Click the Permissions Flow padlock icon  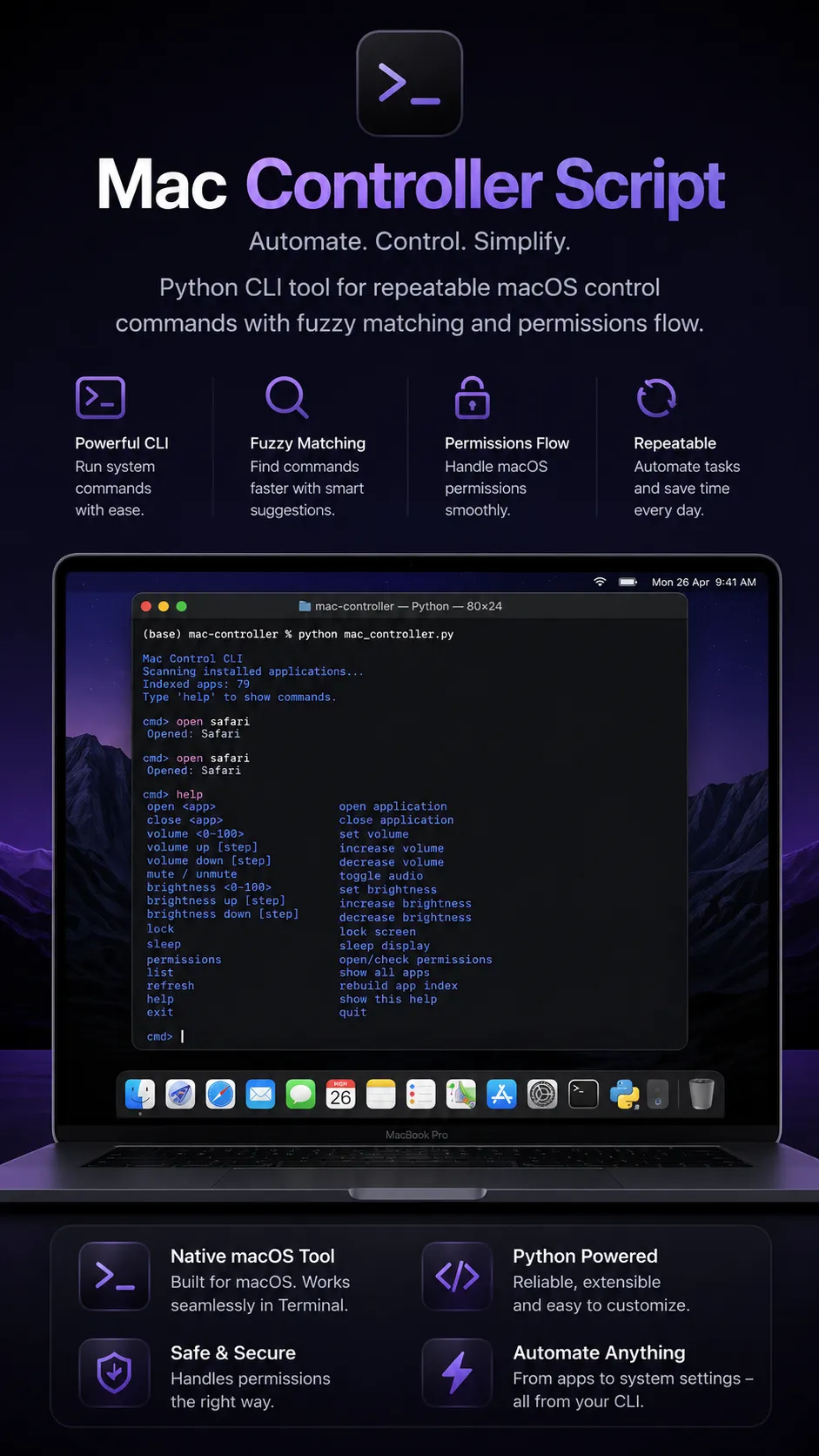coord(473,397)
